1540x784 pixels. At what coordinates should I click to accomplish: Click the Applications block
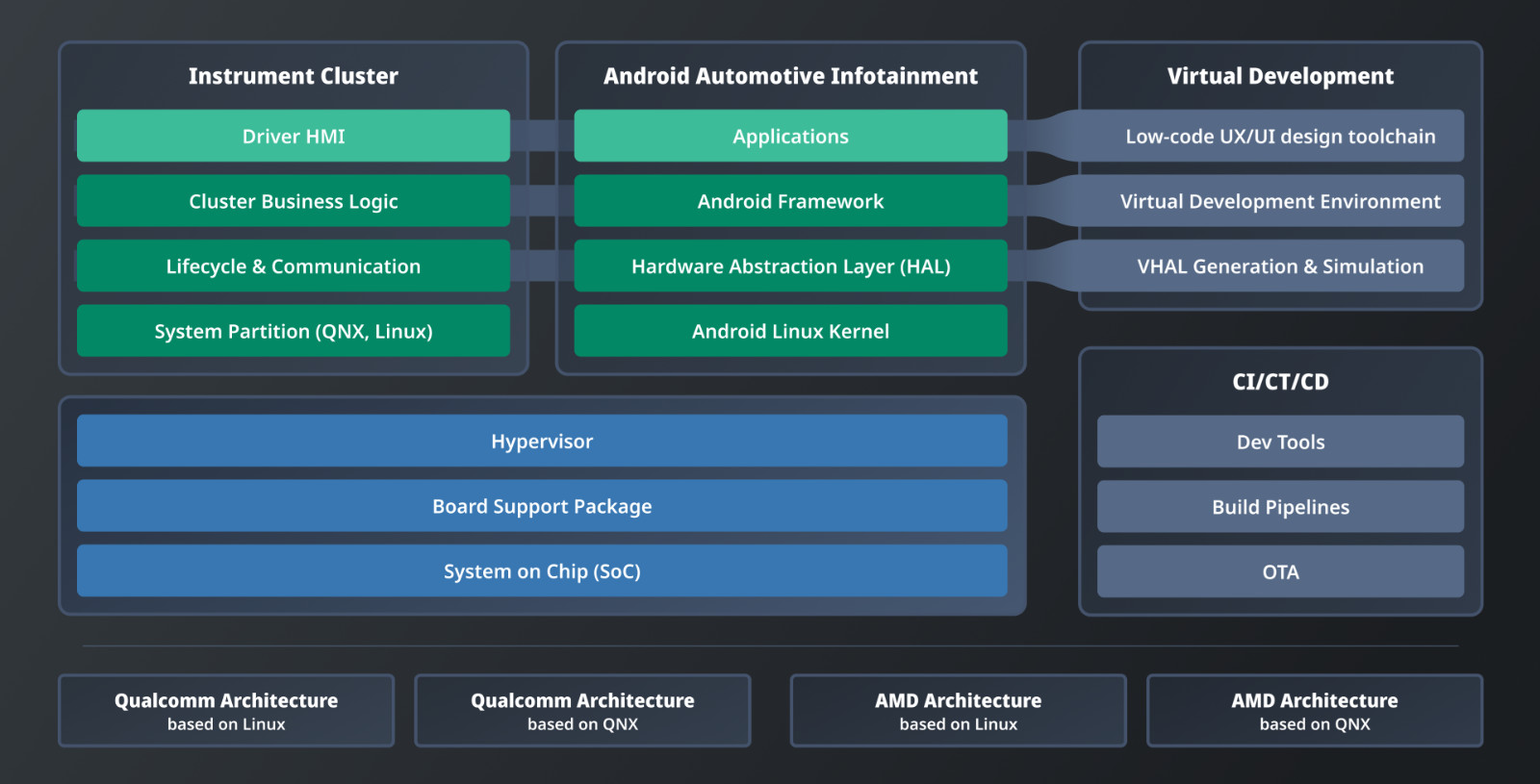tap(790, 137)
